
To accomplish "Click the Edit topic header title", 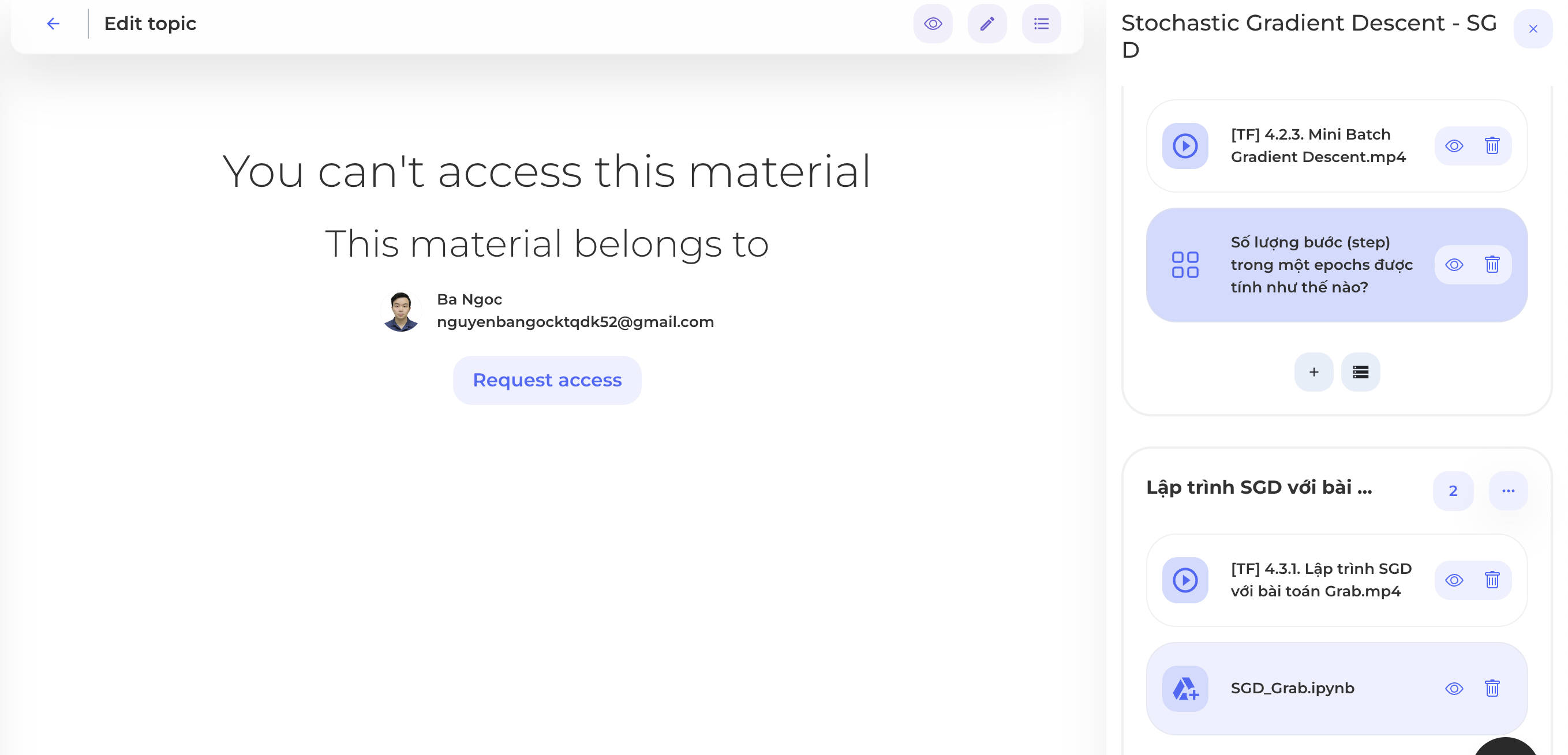I will (149, 24).
